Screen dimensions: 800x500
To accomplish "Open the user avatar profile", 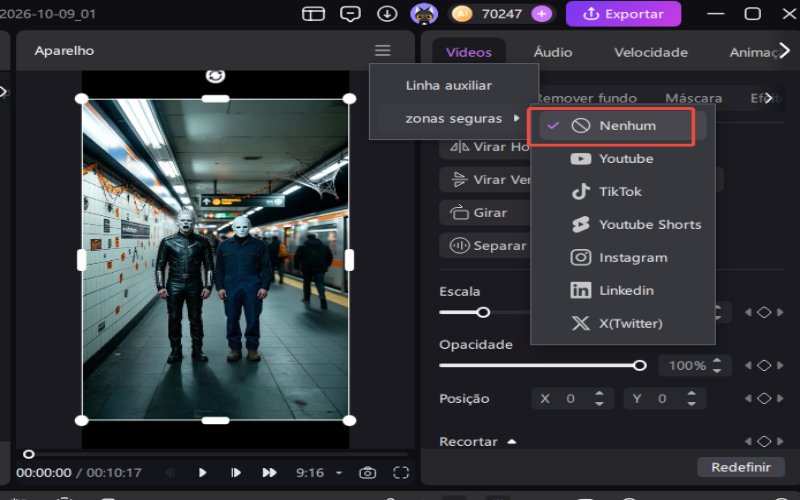I will click(424, 14).
